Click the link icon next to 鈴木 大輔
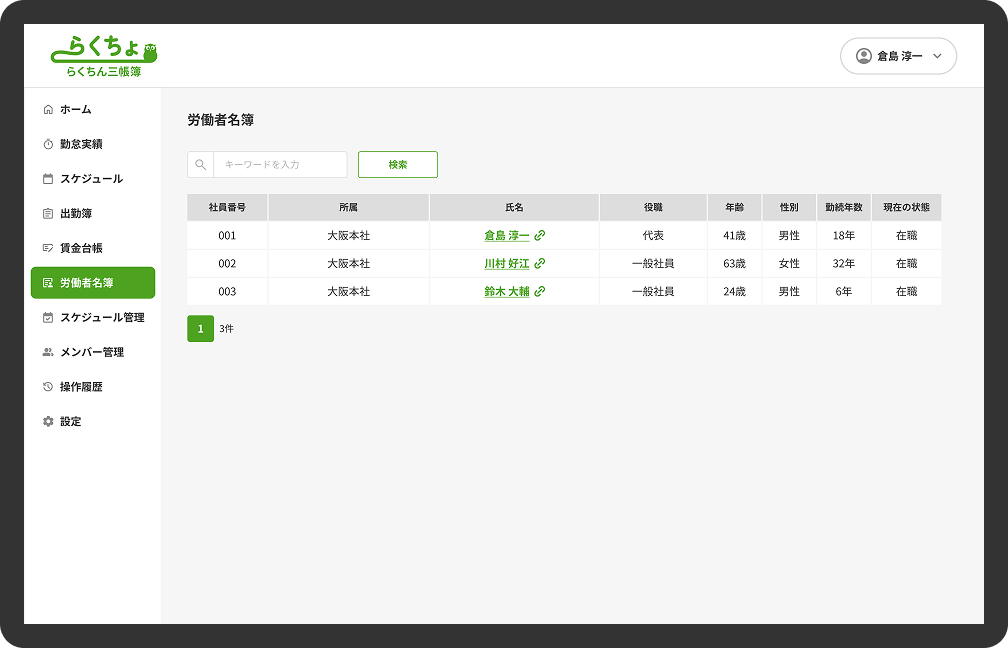Image resolution: width=1008 pixels, height=648 pixels. point(540,292)
